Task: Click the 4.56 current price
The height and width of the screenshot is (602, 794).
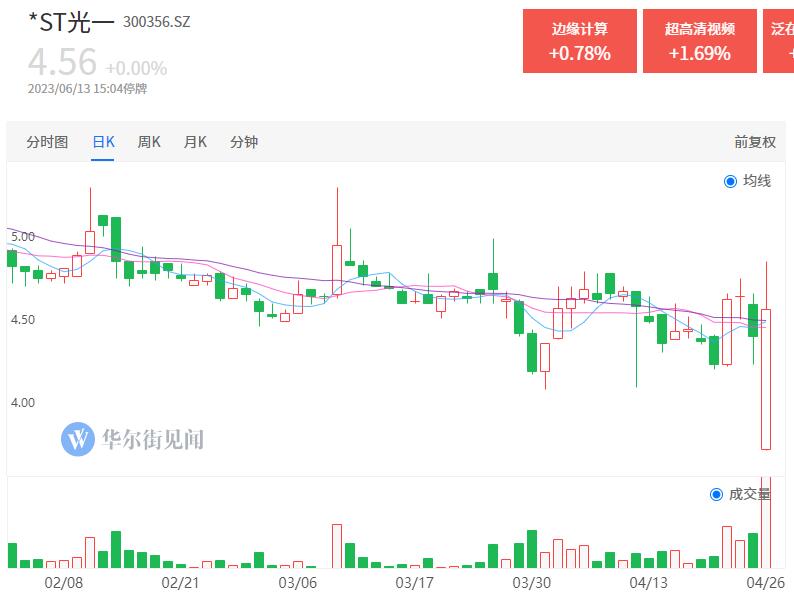Action: (62, 62)
